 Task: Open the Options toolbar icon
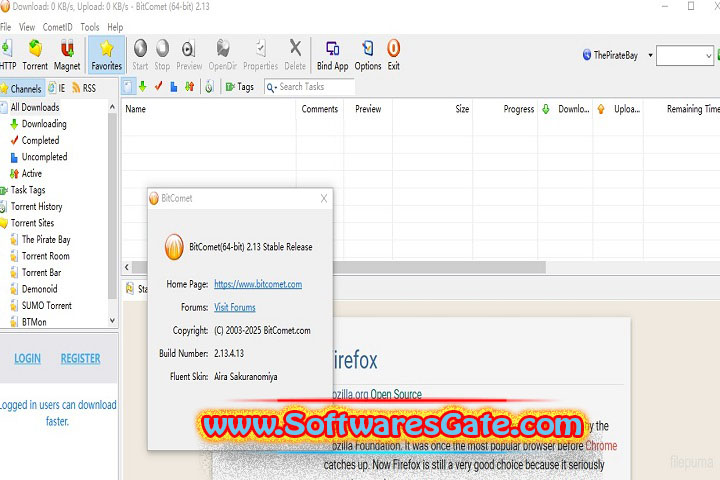click(x=368, y=55)
